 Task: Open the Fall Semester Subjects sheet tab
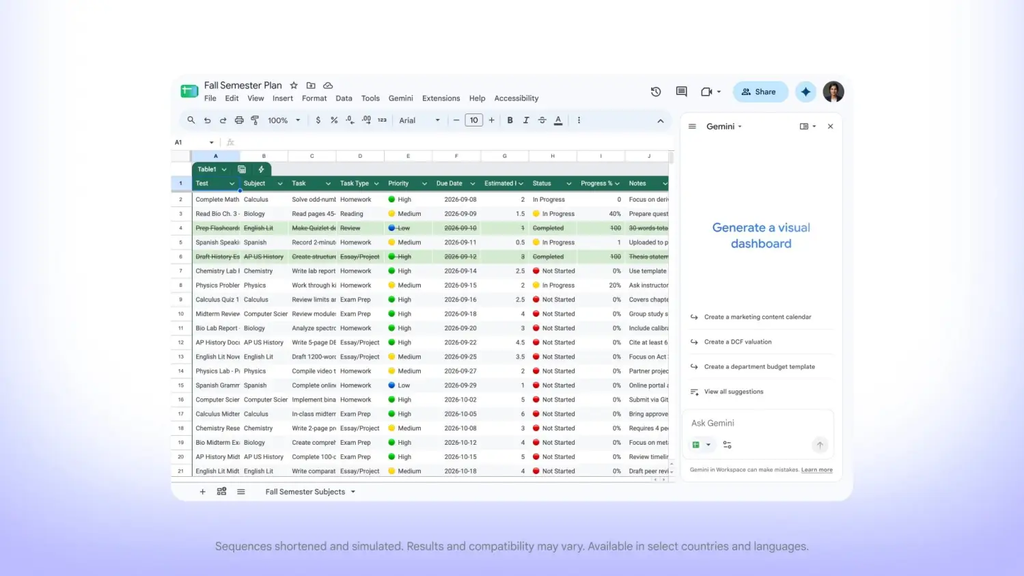pyautogui.click(x=310, y=492)
